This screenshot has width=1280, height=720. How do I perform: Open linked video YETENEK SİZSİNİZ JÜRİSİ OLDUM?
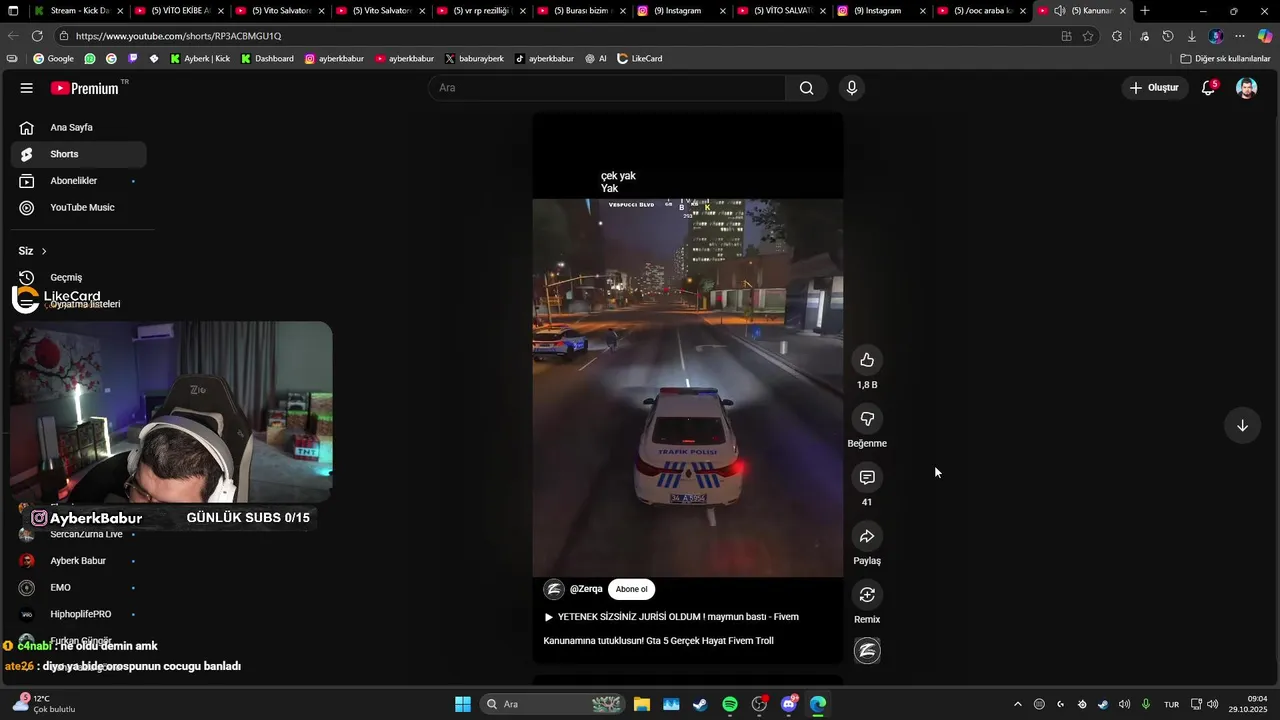(671, 617)
